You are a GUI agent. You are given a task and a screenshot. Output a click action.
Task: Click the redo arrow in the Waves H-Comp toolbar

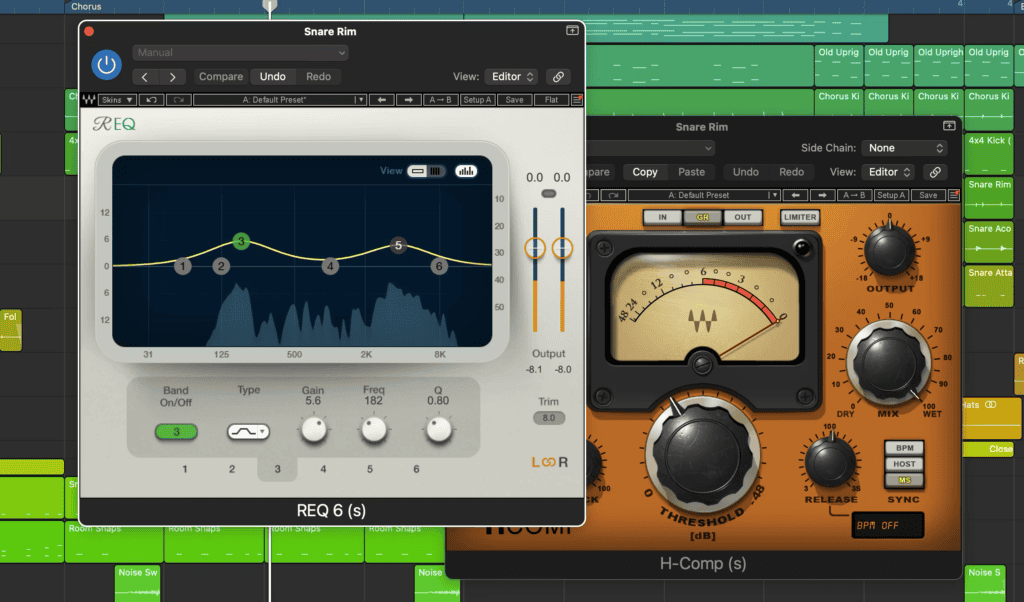613,196
